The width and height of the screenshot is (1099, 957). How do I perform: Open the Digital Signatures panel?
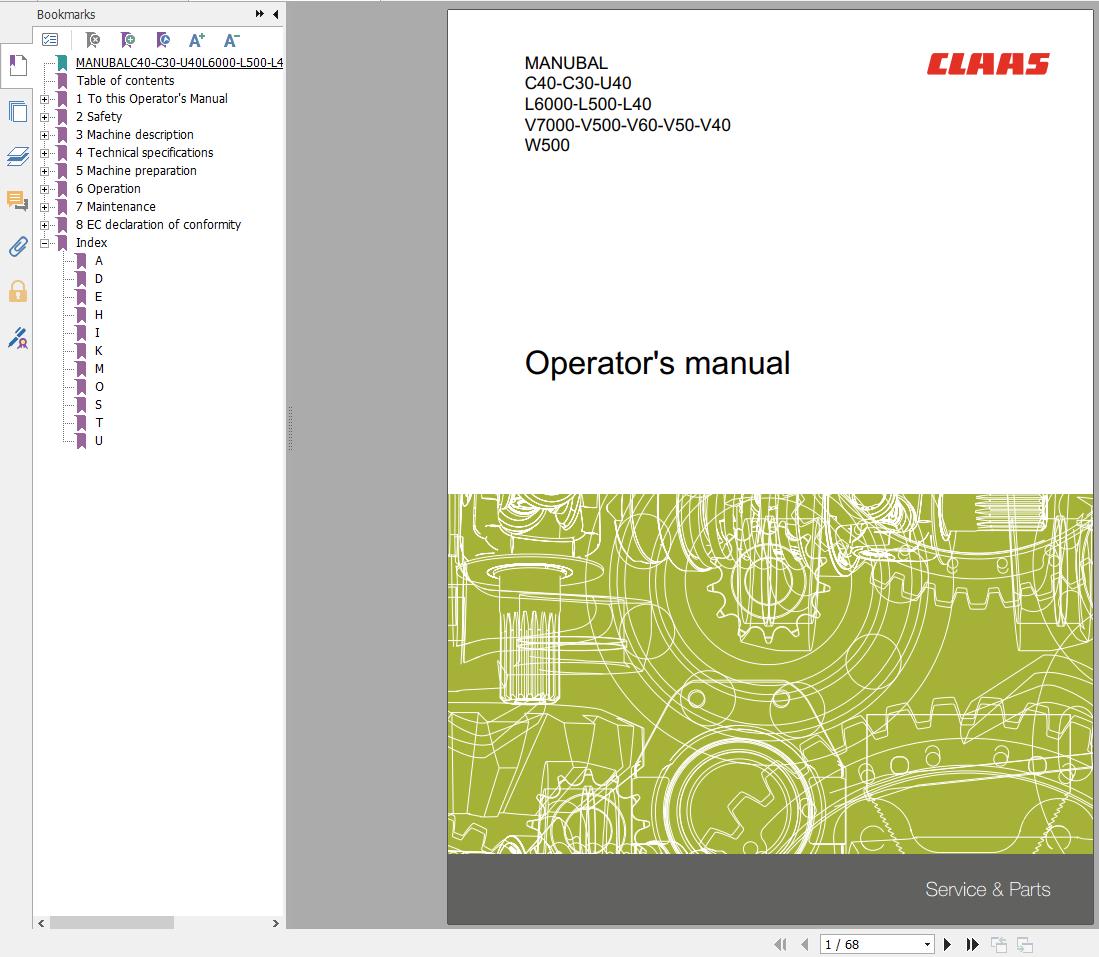tap(17, 338)
